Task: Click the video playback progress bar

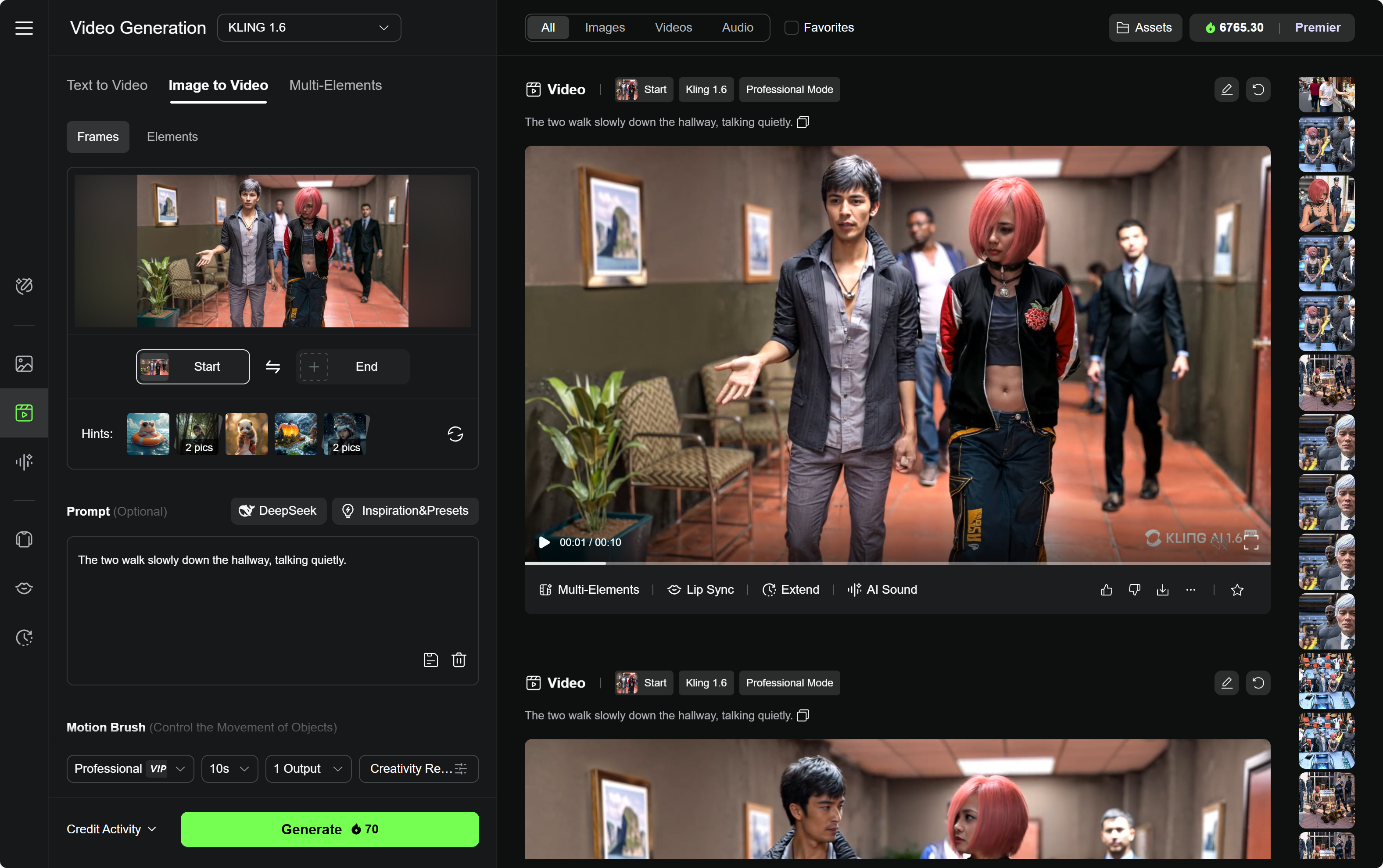Action: (x=897, y=563)
